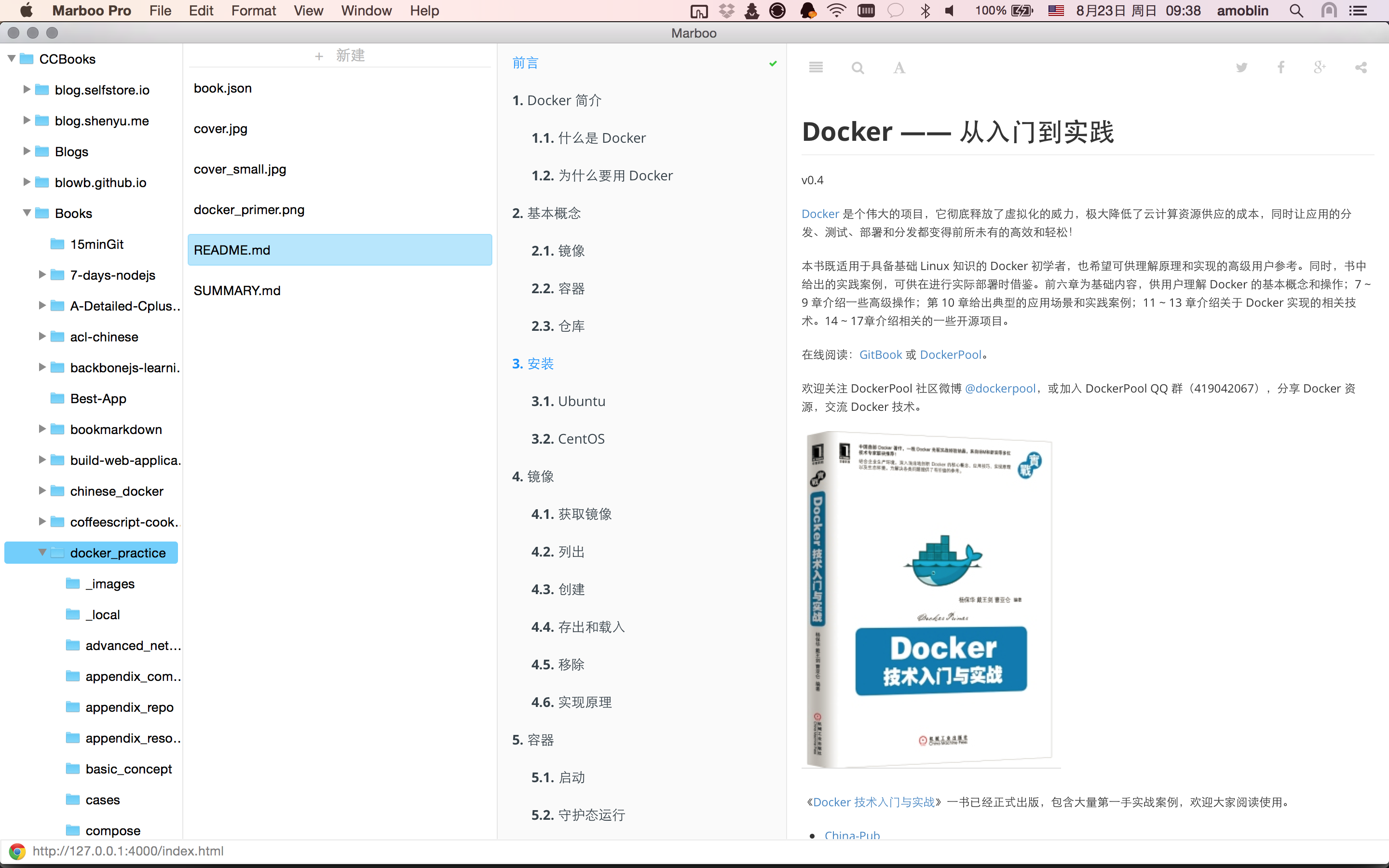The width and height of the screenshot is (1389, 868).
Task: Expand the docker_practice folder
Action: [x=40, y=552]
